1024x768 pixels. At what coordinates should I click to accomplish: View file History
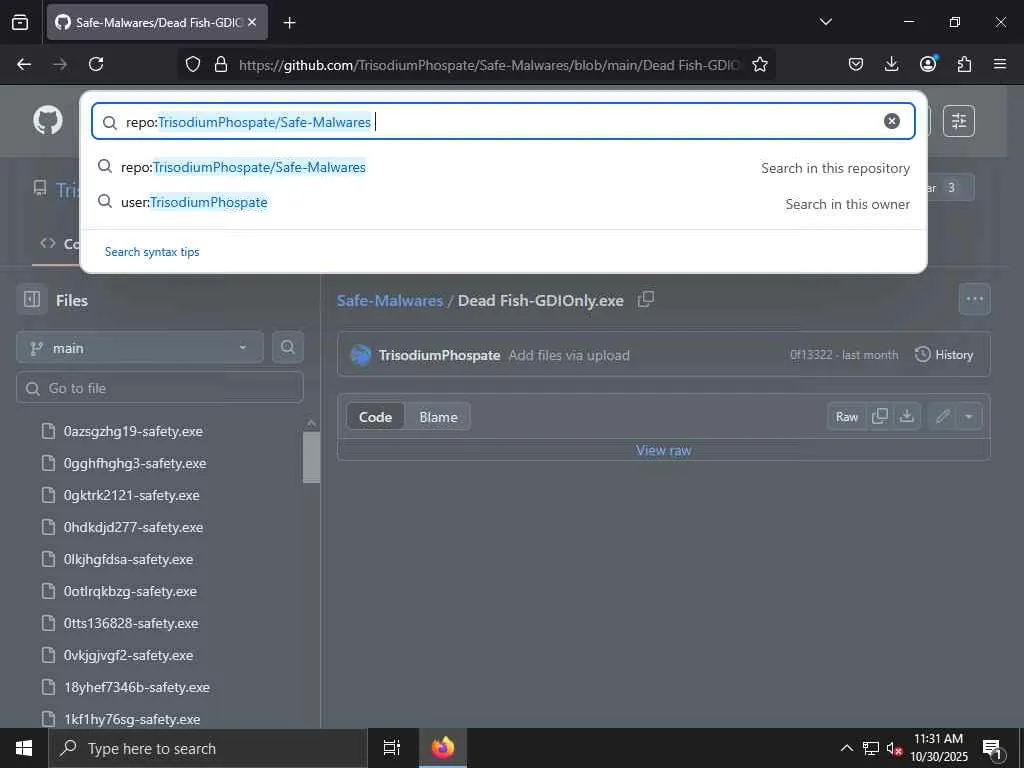tap(944, 355)
